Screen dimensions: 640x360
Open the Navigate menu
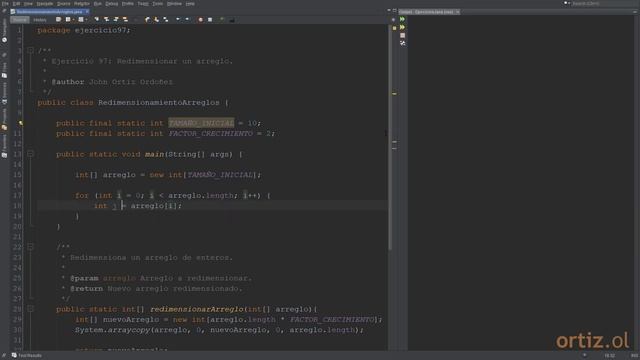click(x=45, y=4)
